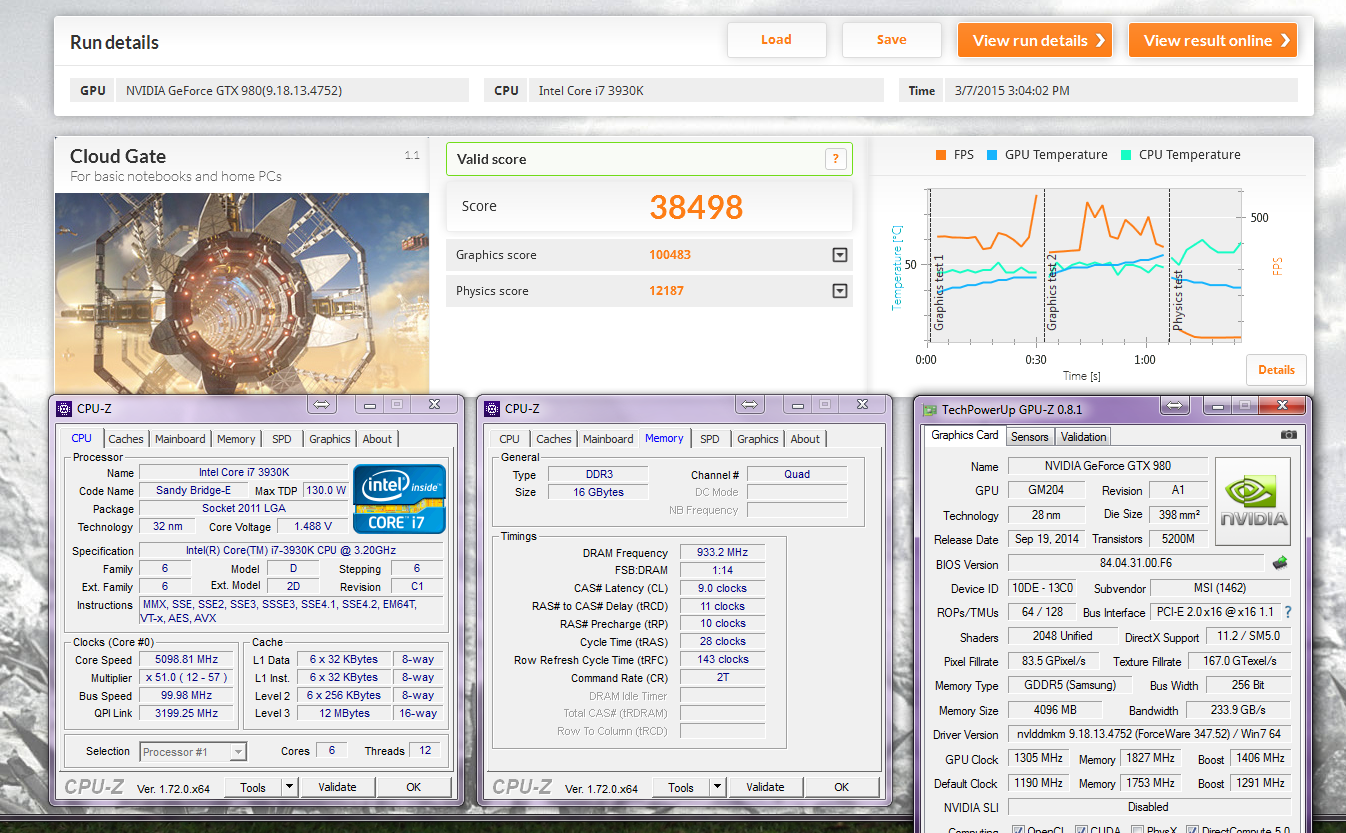Screen dimensions: 1346x833
Task: Click the Core Voltage value 1.488 V
Action: 313,526
